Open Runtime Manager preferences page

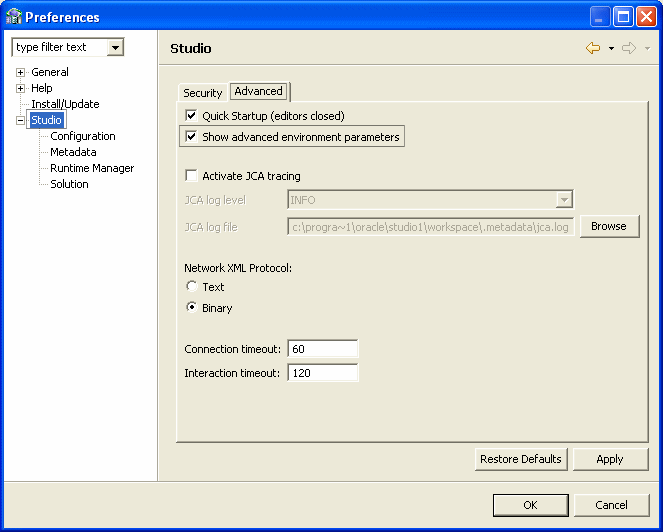click(x=92, y=168)
